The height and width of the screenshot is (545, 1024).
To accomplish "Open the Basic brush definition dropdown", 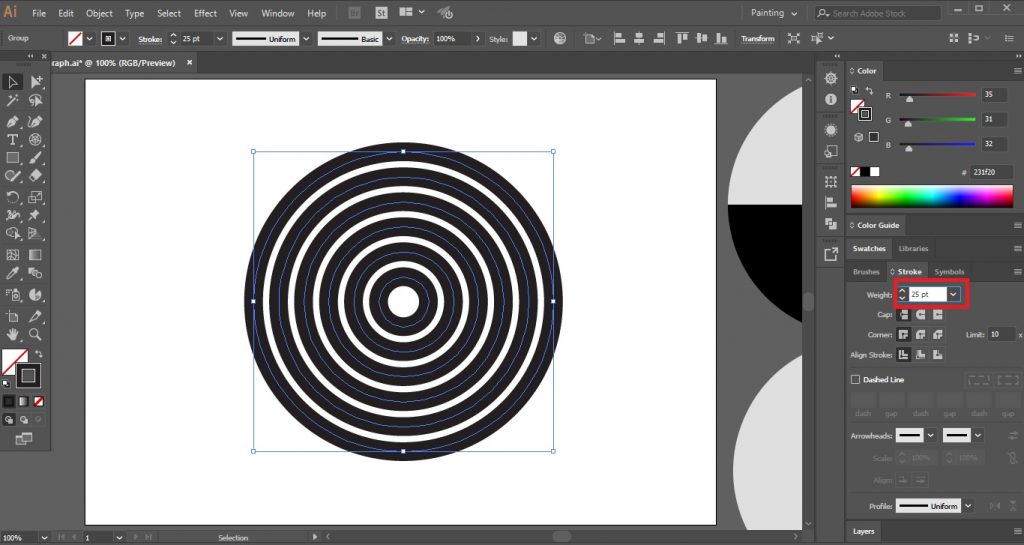I will coord(389,39).
